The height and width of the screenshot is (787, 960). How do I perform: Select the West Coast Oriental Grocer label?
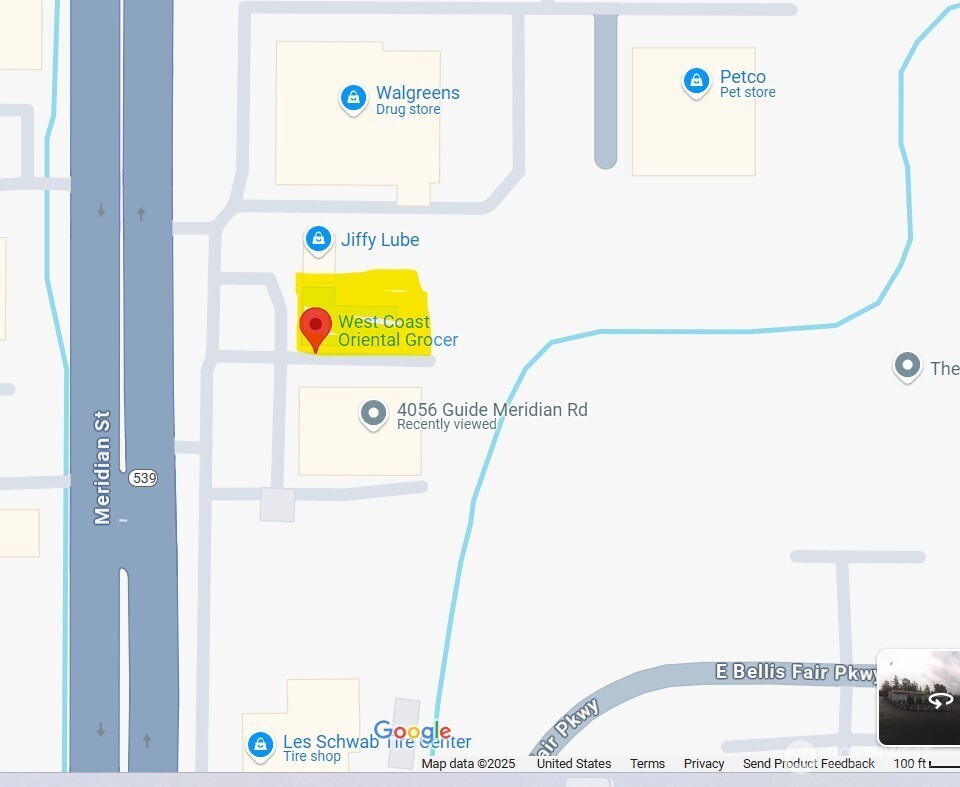(x=398, y=331)
